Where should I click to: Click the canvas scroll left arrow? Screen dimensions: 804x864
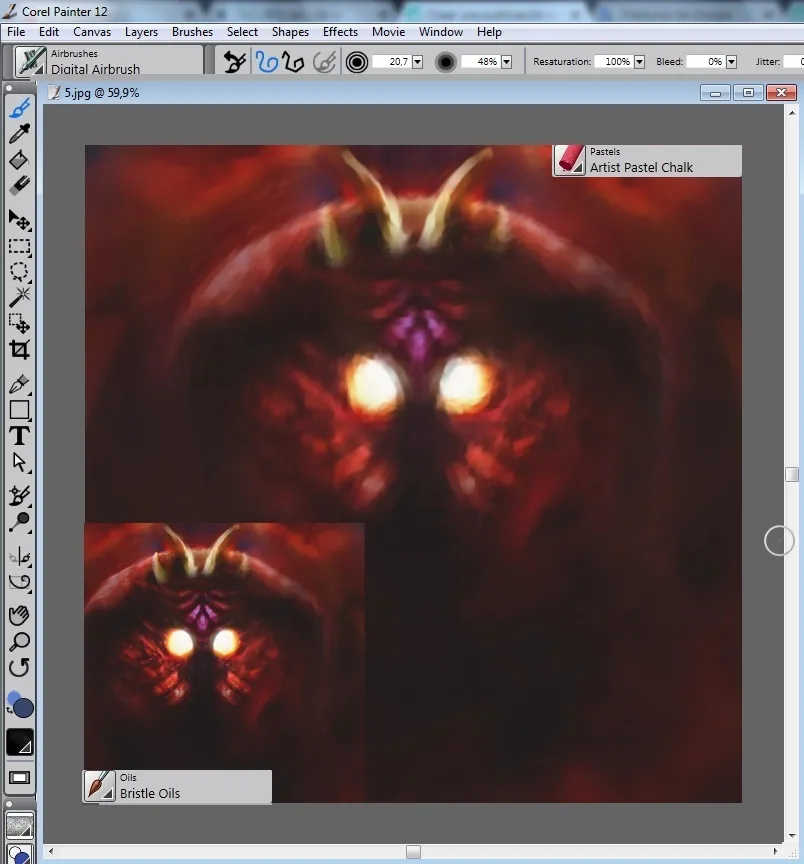[x=51, y=851]
